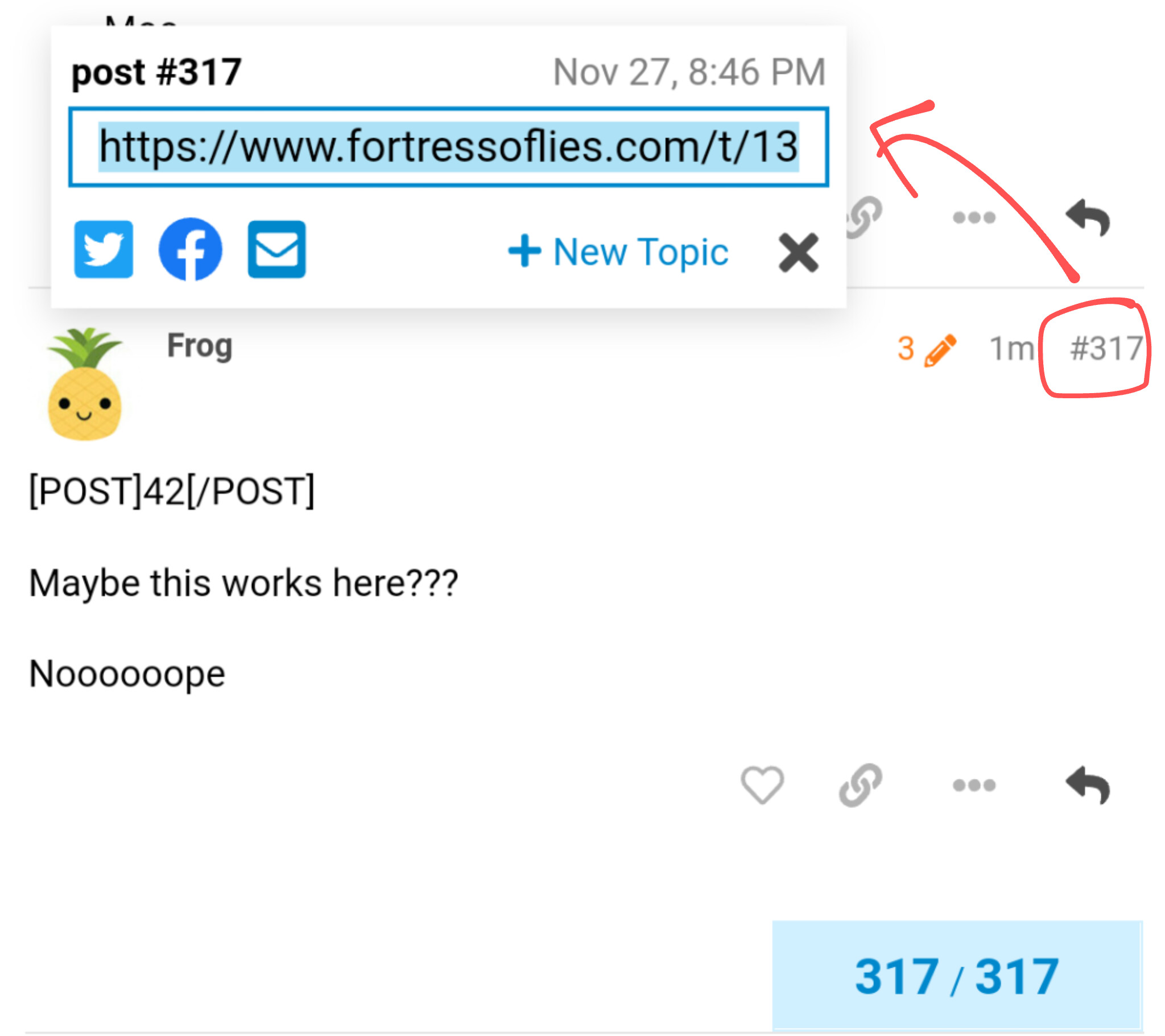Viewport: 1165px width, 1036px height.
Task: Click the New Topic link
Action: 618,251
